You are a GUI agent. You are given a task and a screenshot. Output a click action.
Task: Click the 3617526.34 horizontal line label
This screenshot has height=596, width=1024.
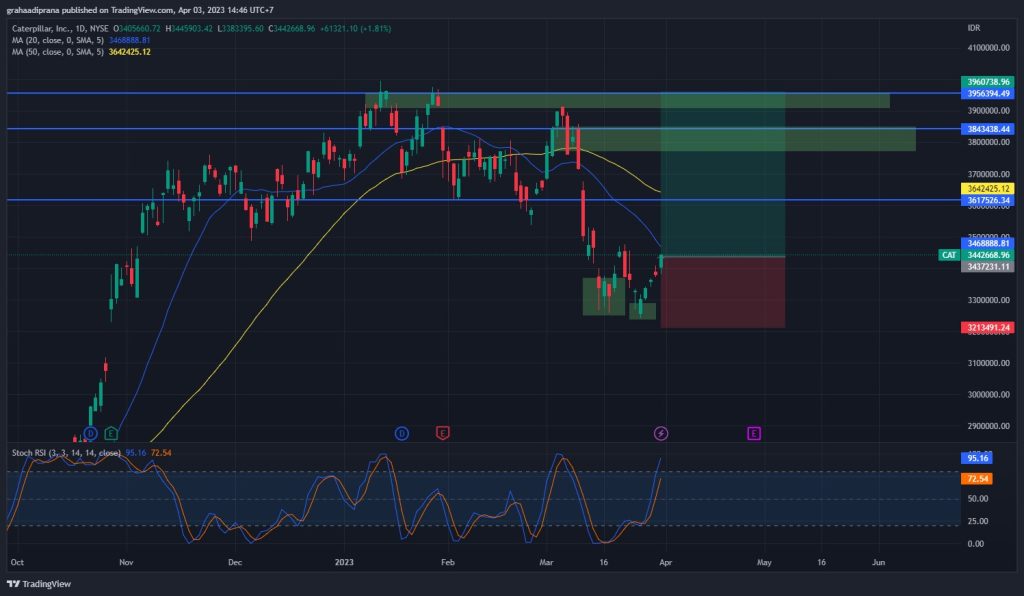(987, 200)
